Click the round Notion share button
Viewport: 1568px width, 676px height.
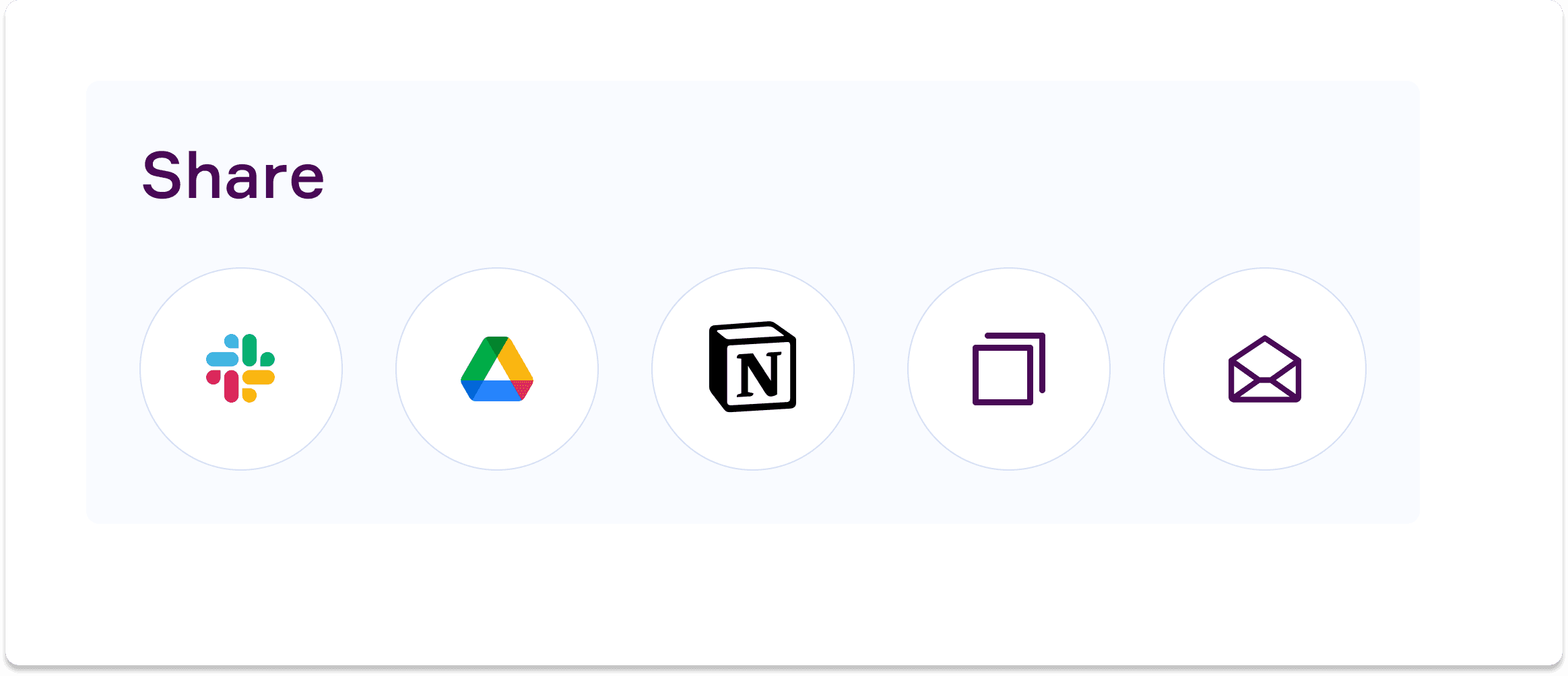click(x=753, y=369)
